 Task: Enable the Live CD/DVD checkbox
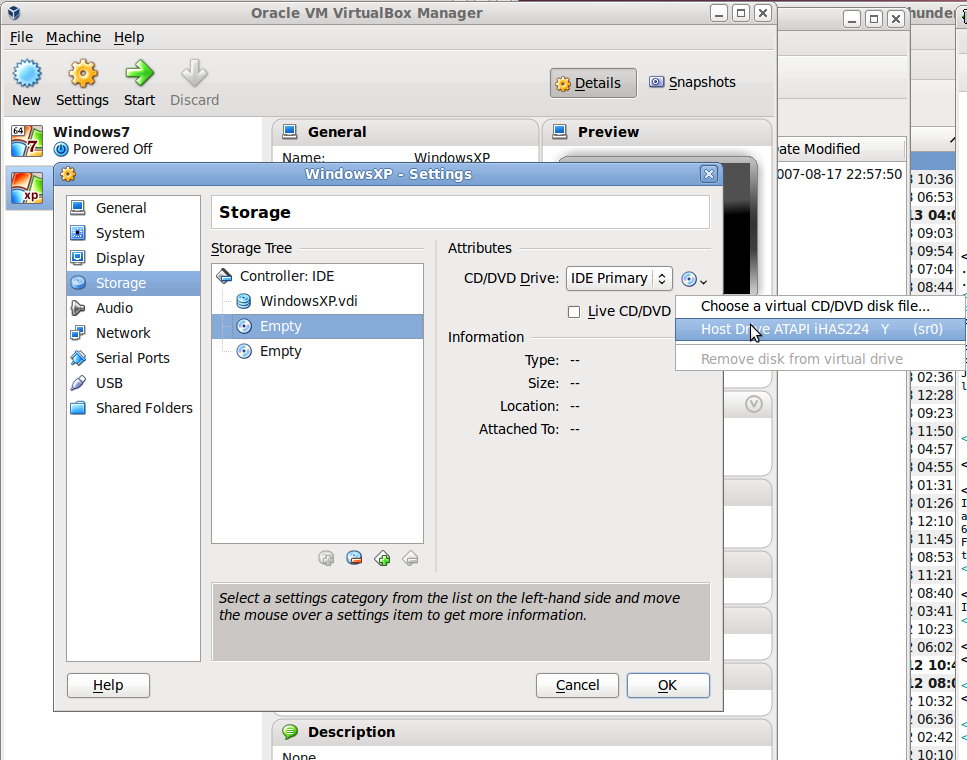coord(574,312)
